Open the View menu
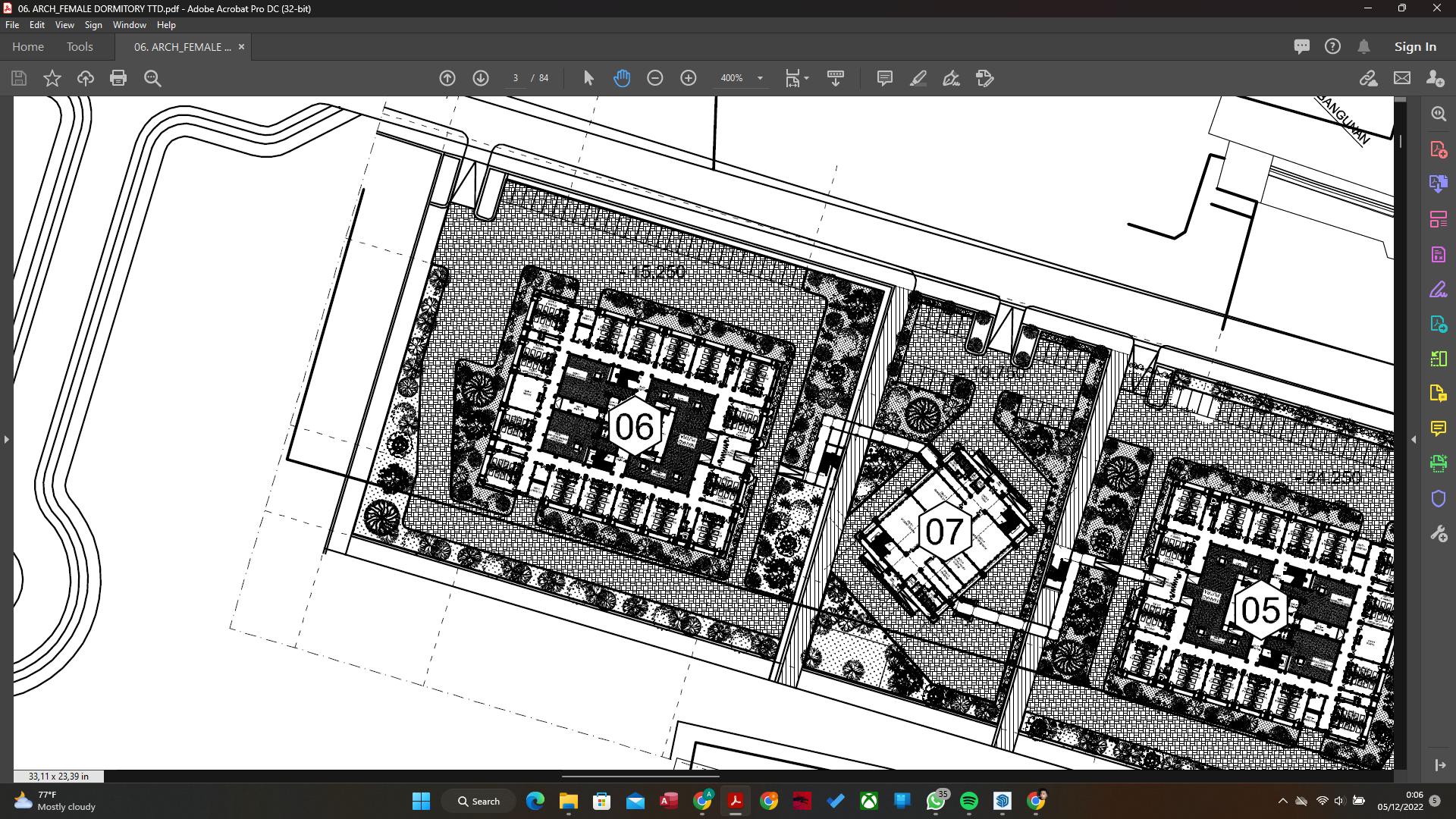Viewport: 1456px width, 819px height. pyautogui.click(x=64, y=25)
